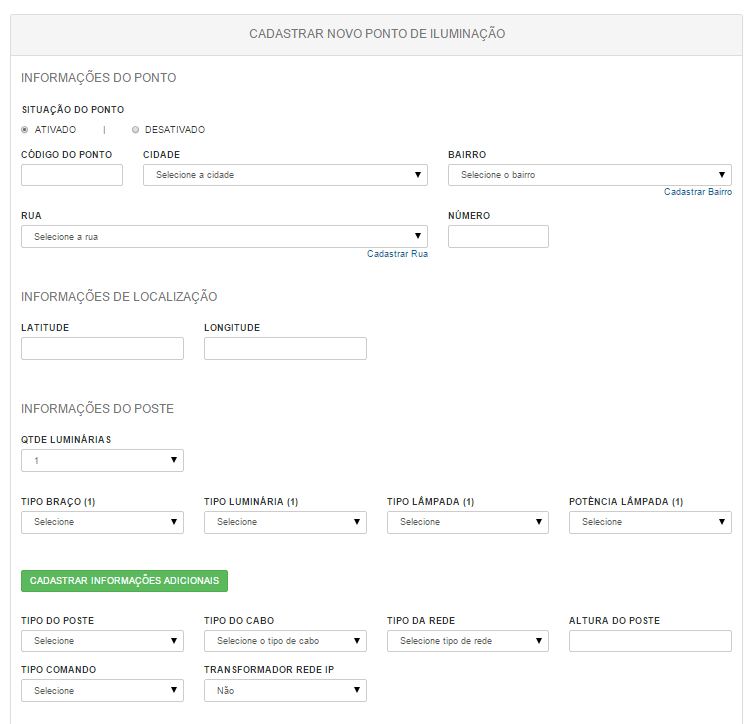Focus the Número input field
The image size is (754, 724).
pyautogui.click(x=498, y=237)
